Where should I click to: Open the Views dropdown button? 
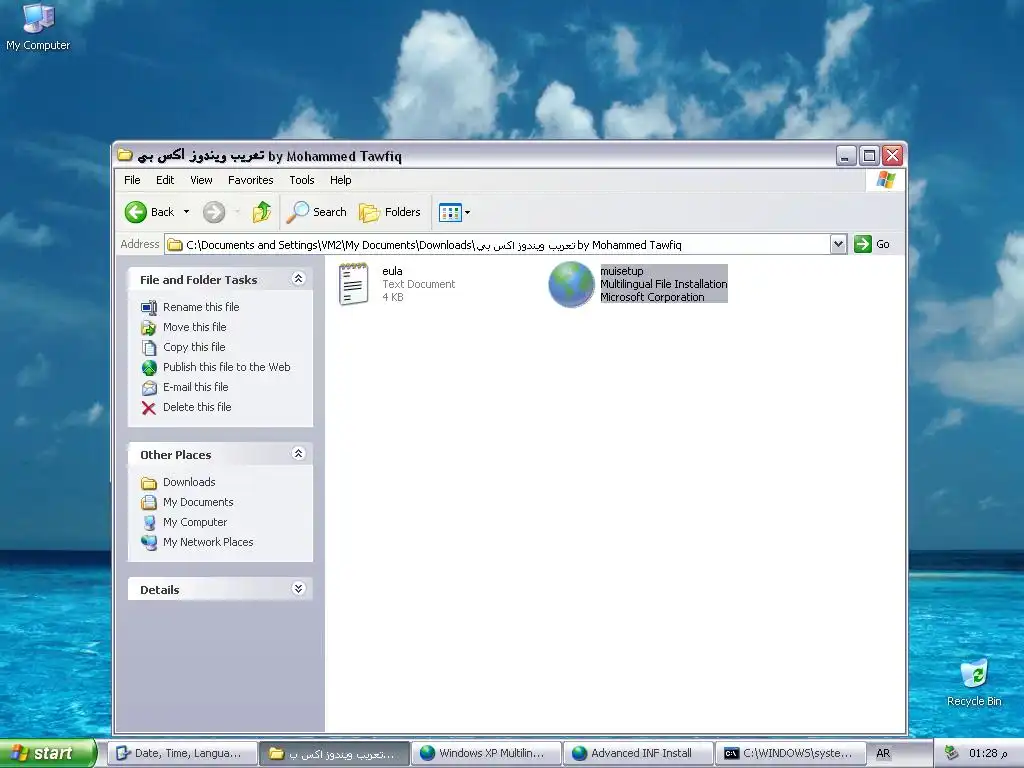[x=455, y=212]
